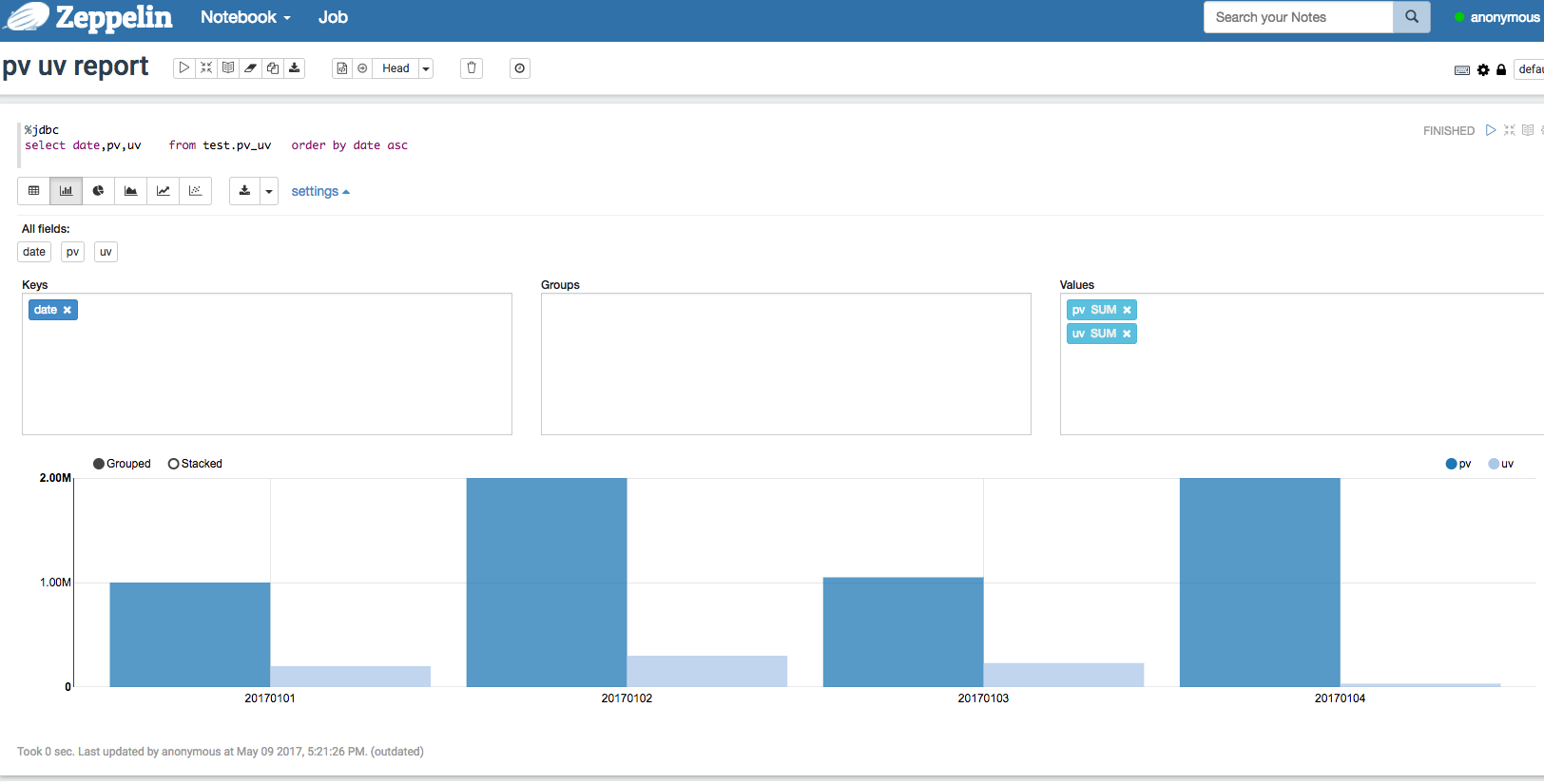Download the result data as CSV
Screen dimensions: 1544x784
tap(244, 191)
